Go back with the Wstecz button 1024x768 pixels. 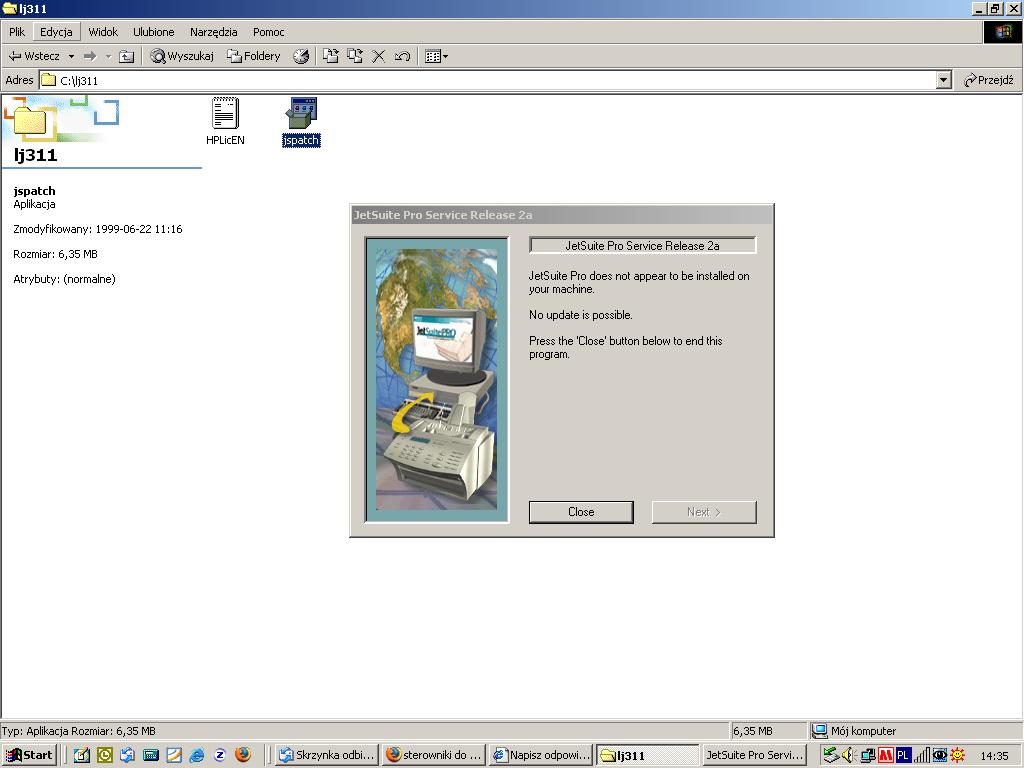[34, 56]
